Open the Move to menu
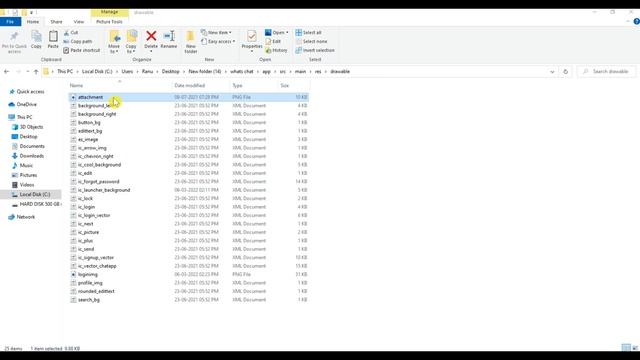 [x=114, y=42]
